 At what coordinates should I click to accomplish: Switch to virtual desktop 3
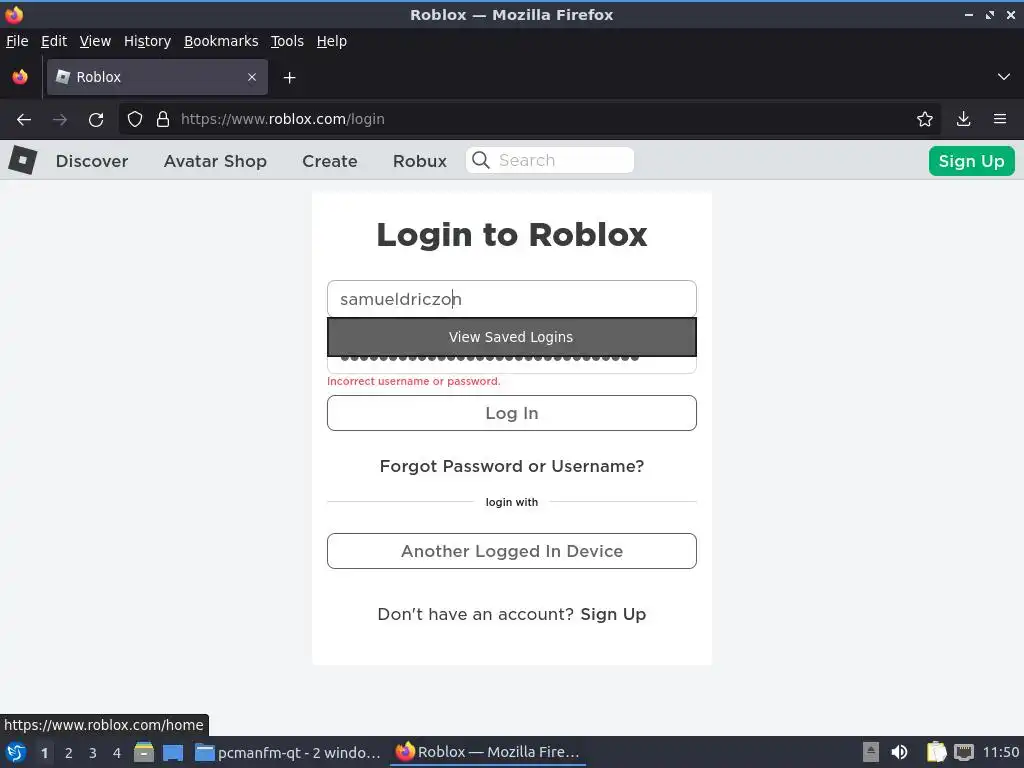click(x=93, y=753)
